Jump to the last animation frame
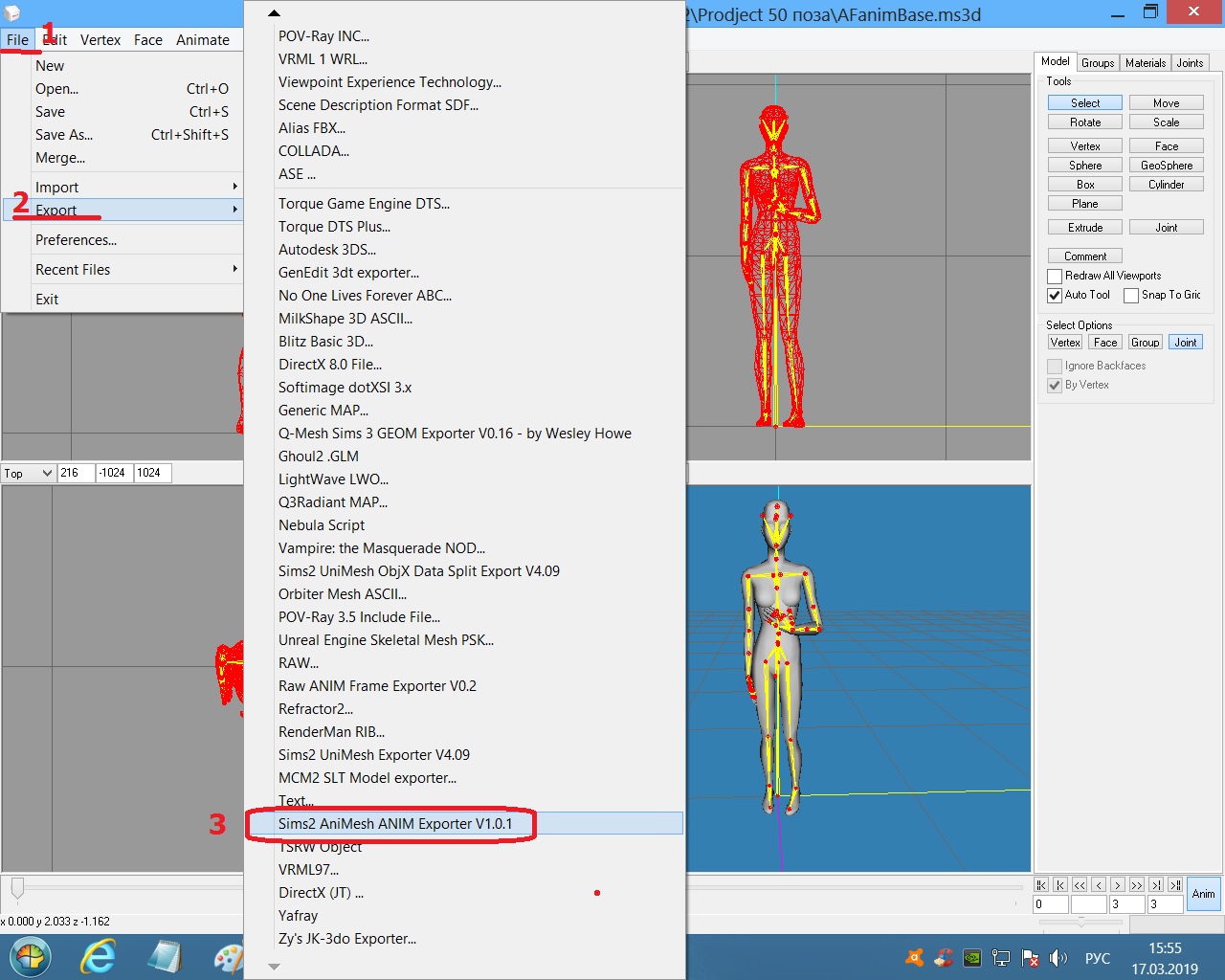Screen dimensions: 1225x980 pos(1174,885)
